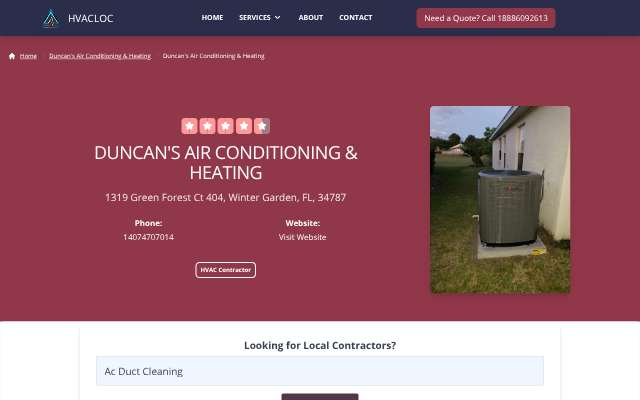Click the Looking for Local Contractors heading
Screen dimensions: 640x400
(320, 345)
